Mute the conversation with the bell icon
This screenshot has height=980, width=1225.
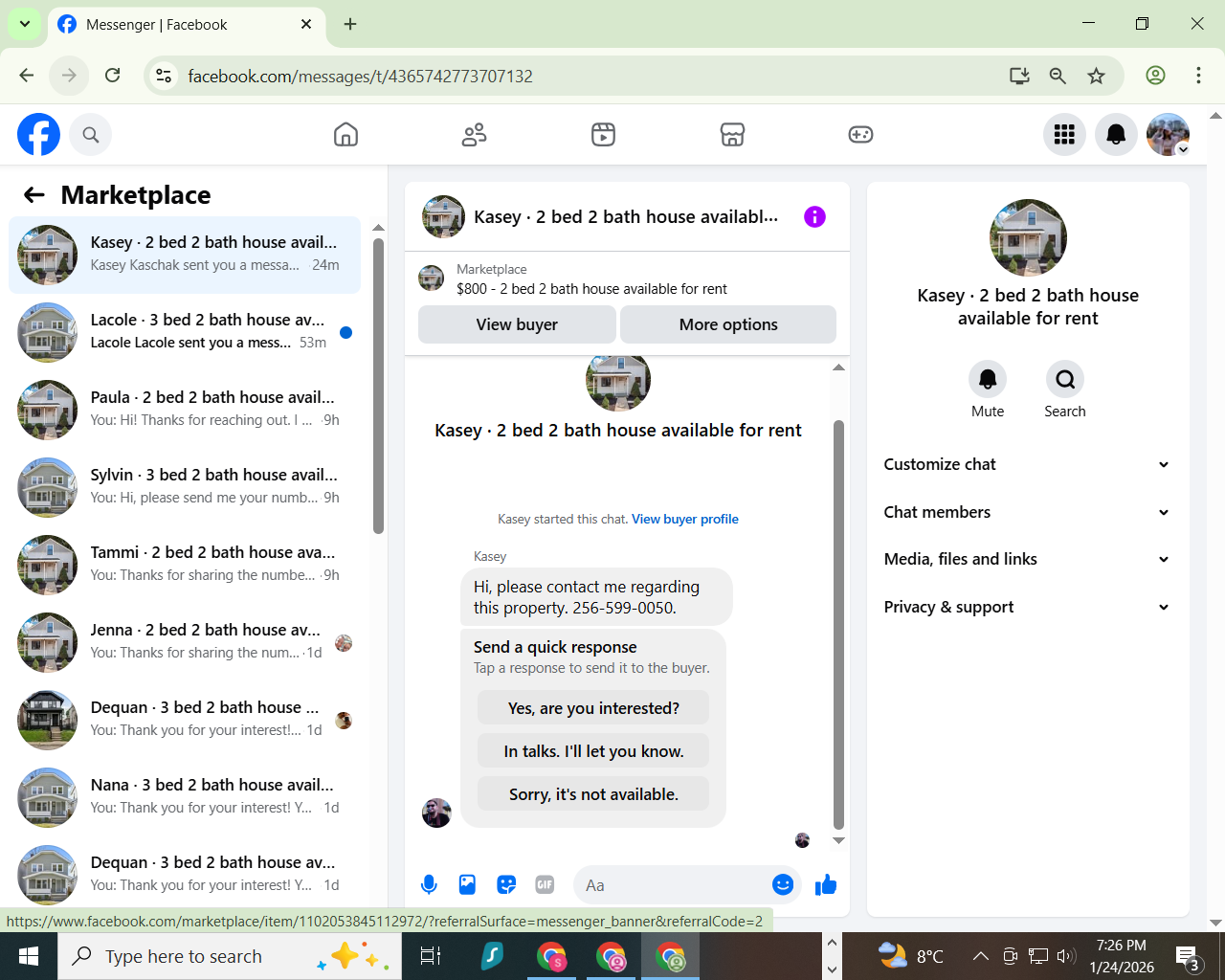pyautogui.click(x=988, y=380)
